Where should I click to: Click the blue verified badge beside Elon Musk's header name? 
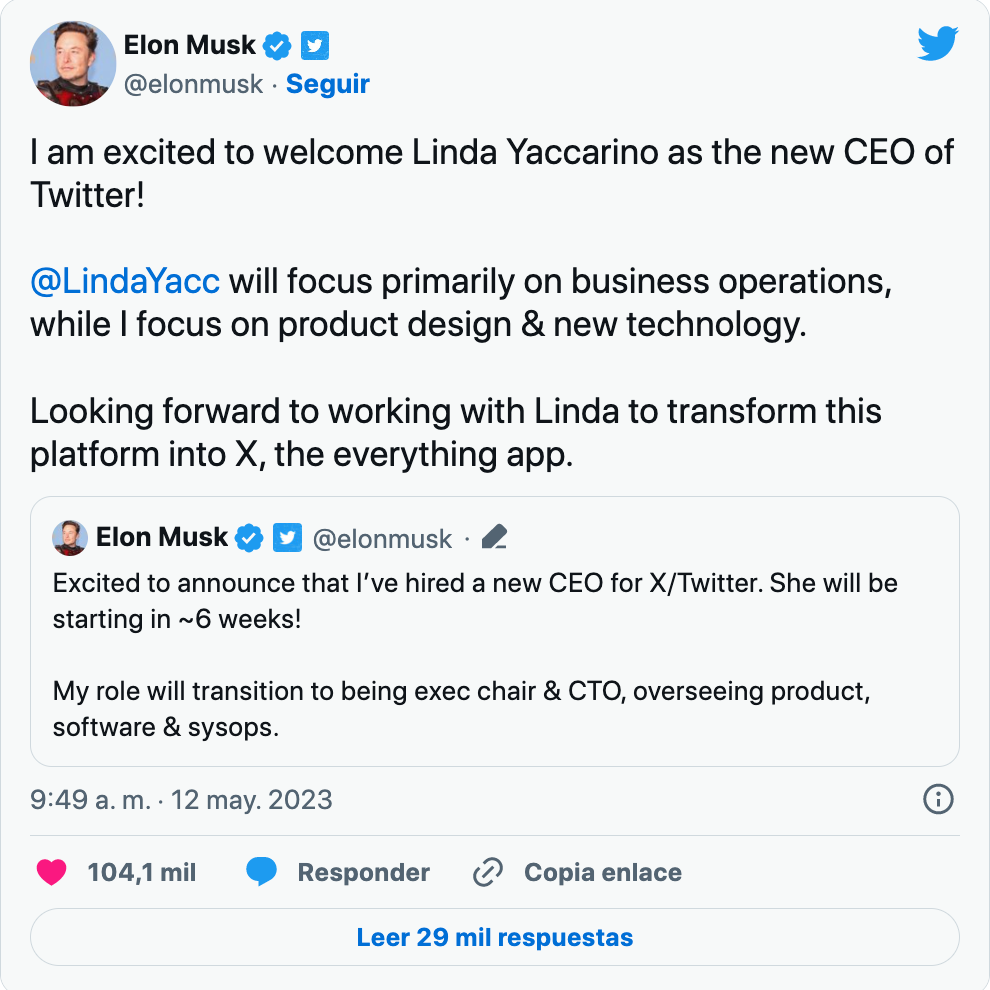pos(277,45)
